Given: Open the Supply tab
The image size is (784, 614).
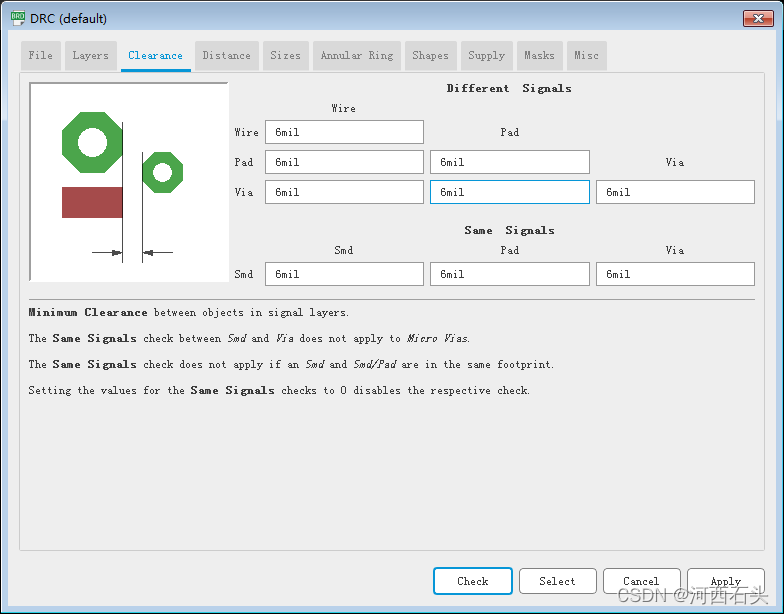Looking at the screenshot, I should pos(486,56).
